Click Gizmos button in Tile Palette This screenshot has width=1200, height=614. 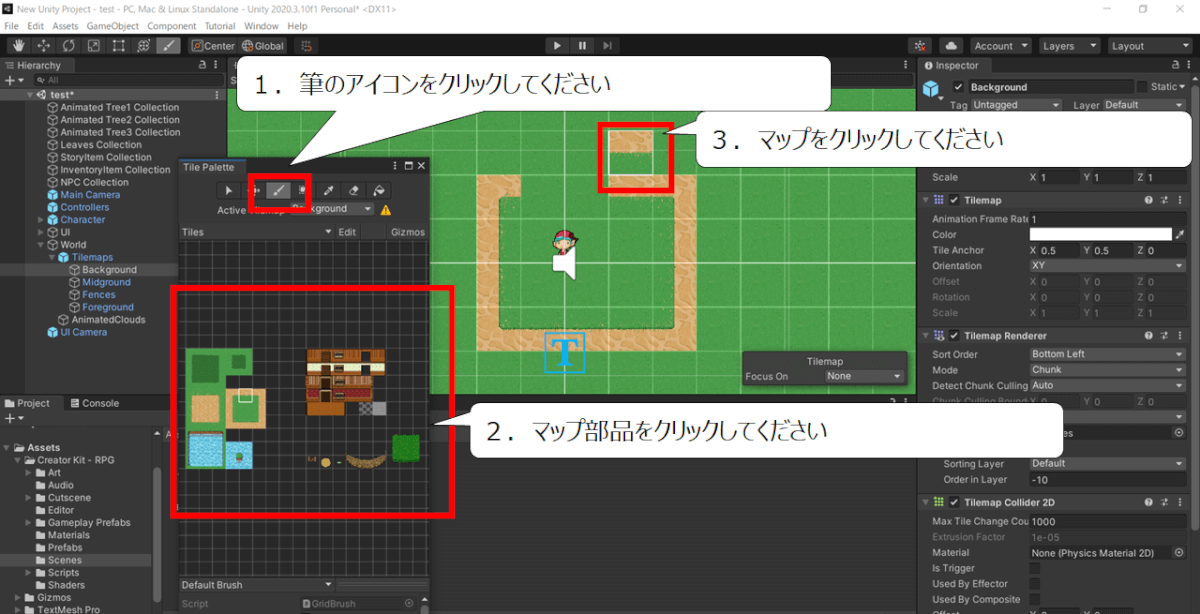pyautogui.click(x=408, y=232)
